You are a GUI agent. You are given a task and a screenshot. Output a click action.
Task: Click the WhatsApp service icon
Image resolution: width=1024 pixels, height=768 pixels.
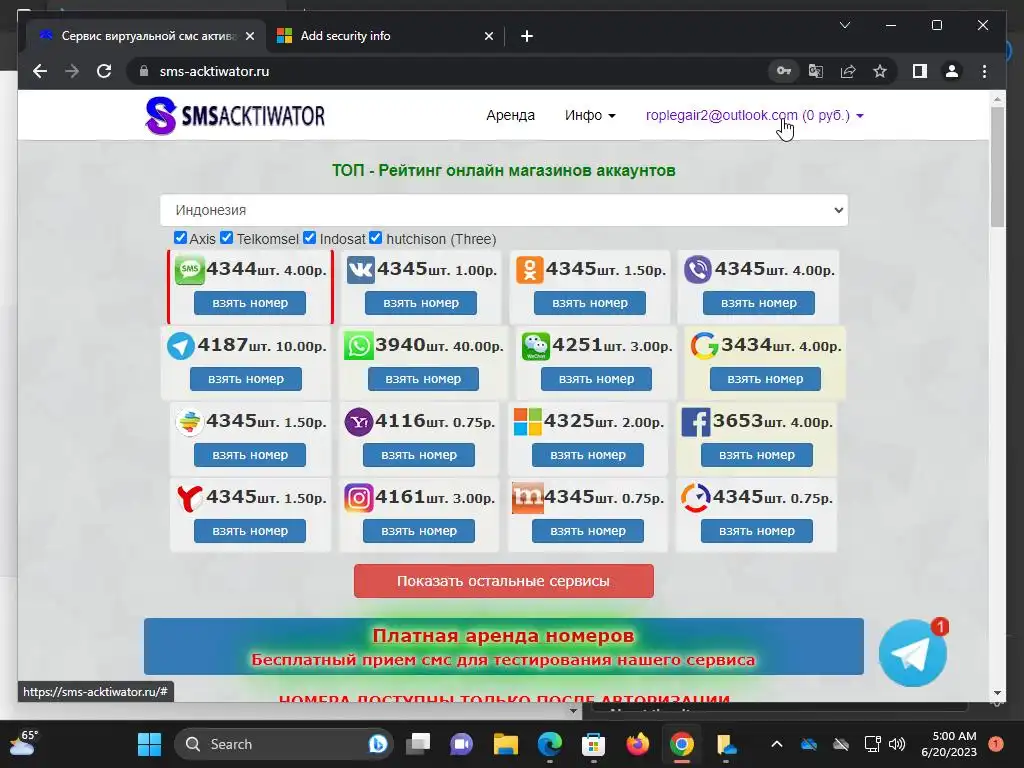[x=359, y=346]
